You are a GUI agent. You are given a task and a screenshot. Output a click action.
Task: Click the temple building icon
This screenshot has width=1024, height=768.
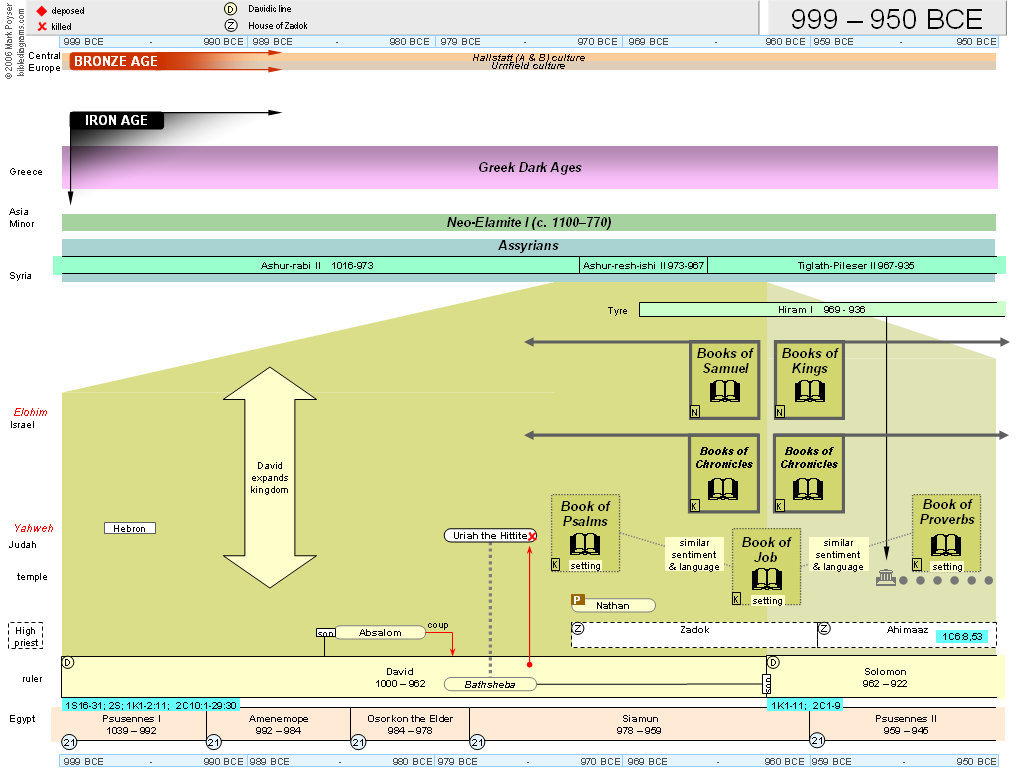[x=885, y=579]
